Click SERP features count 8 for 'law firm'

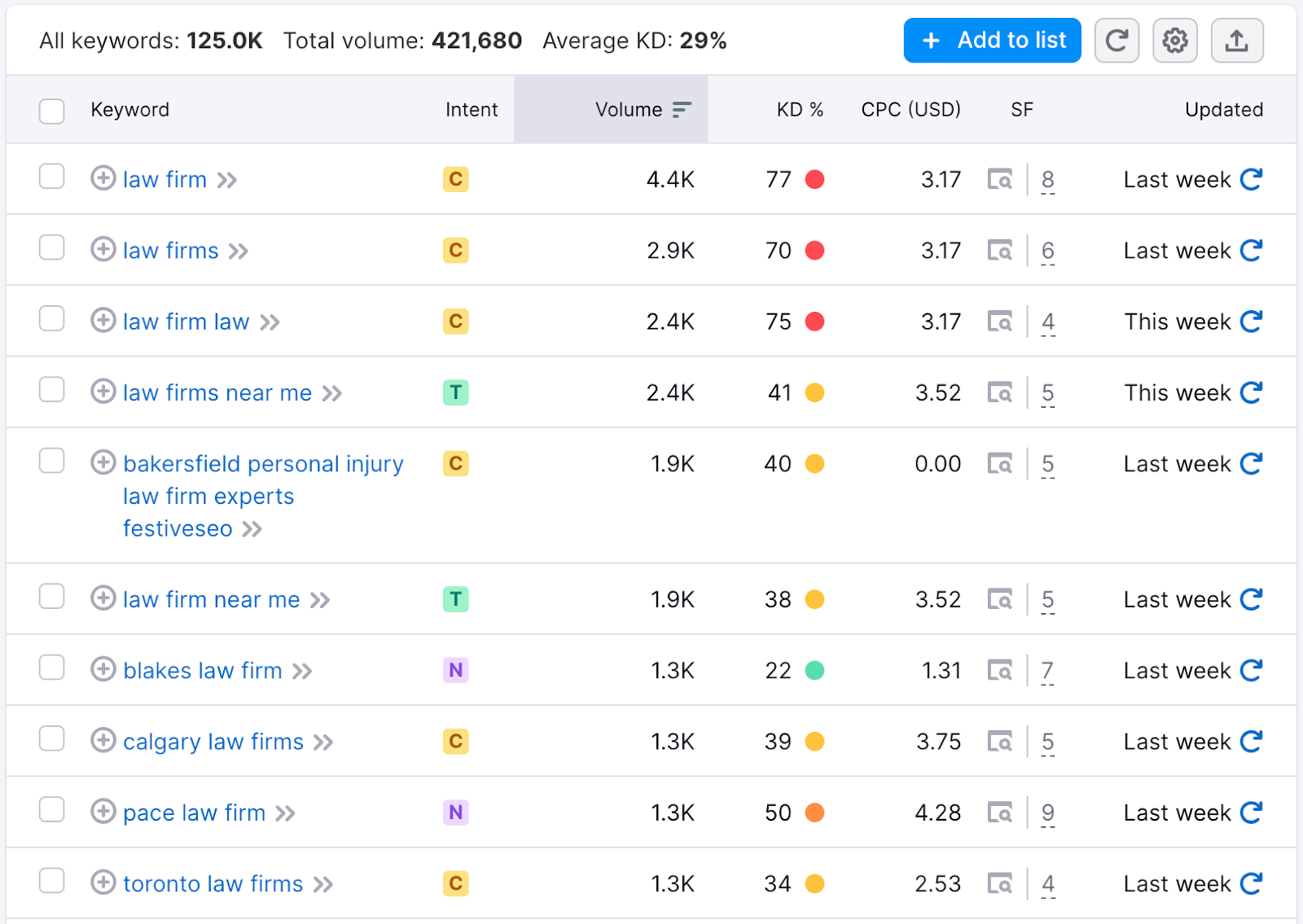(1048, 180)
